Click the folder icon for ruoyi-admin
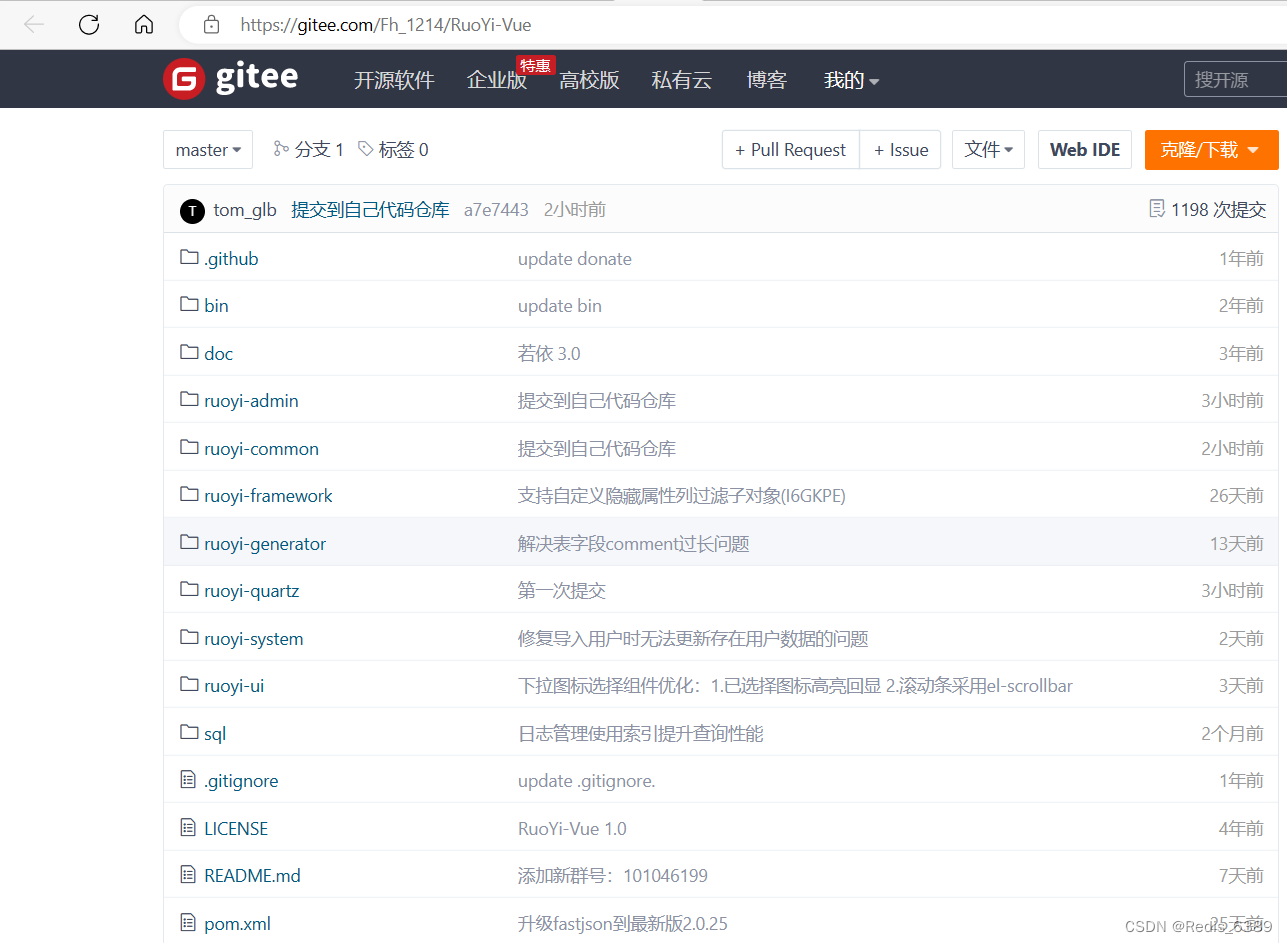 (189, 399)
